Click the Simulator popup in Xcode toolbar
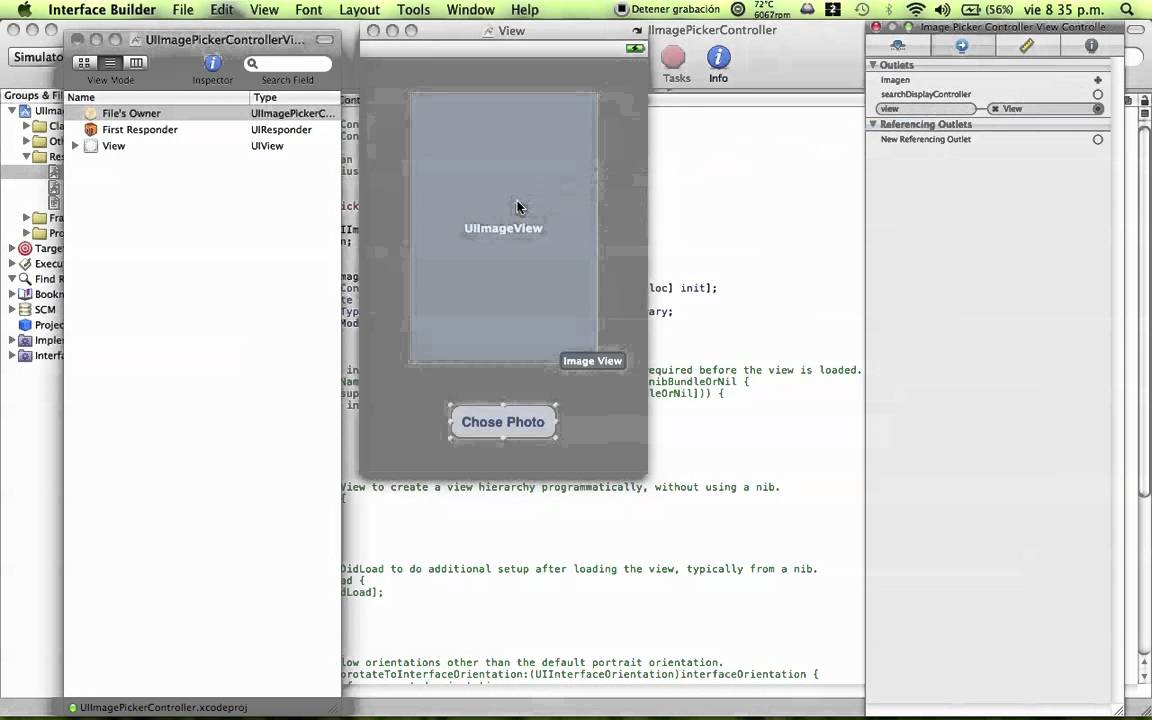This screenshot has width=1152, height=720. click(x=36, y=57)
